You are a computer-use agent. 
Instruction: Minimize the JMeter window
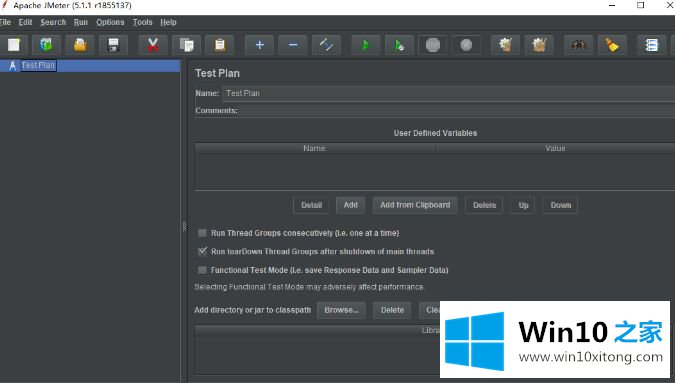(612, 6)
